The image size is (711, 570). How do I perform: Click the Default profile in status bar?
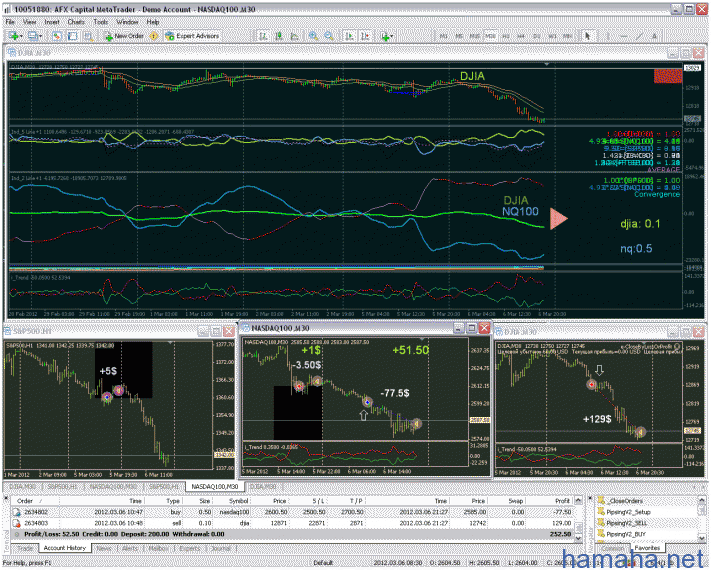pos(323,563)
